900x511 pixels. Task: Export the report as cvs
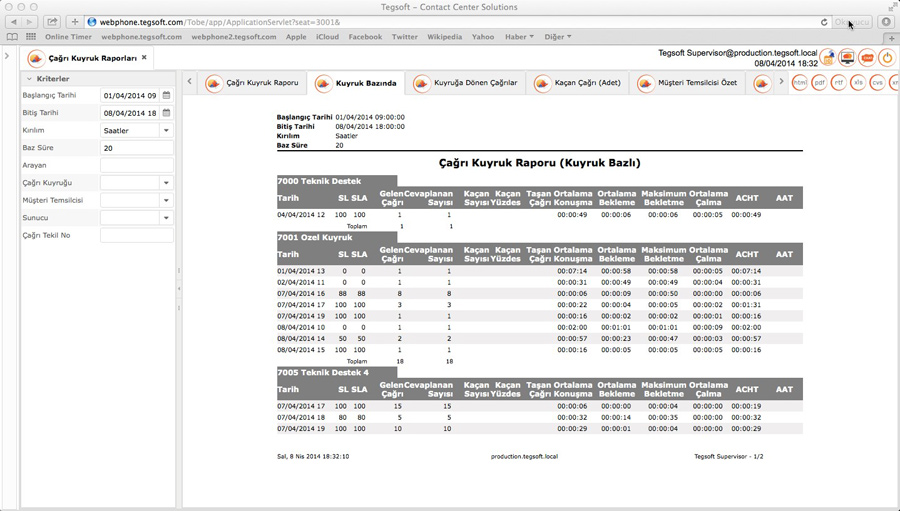point(877,83)
